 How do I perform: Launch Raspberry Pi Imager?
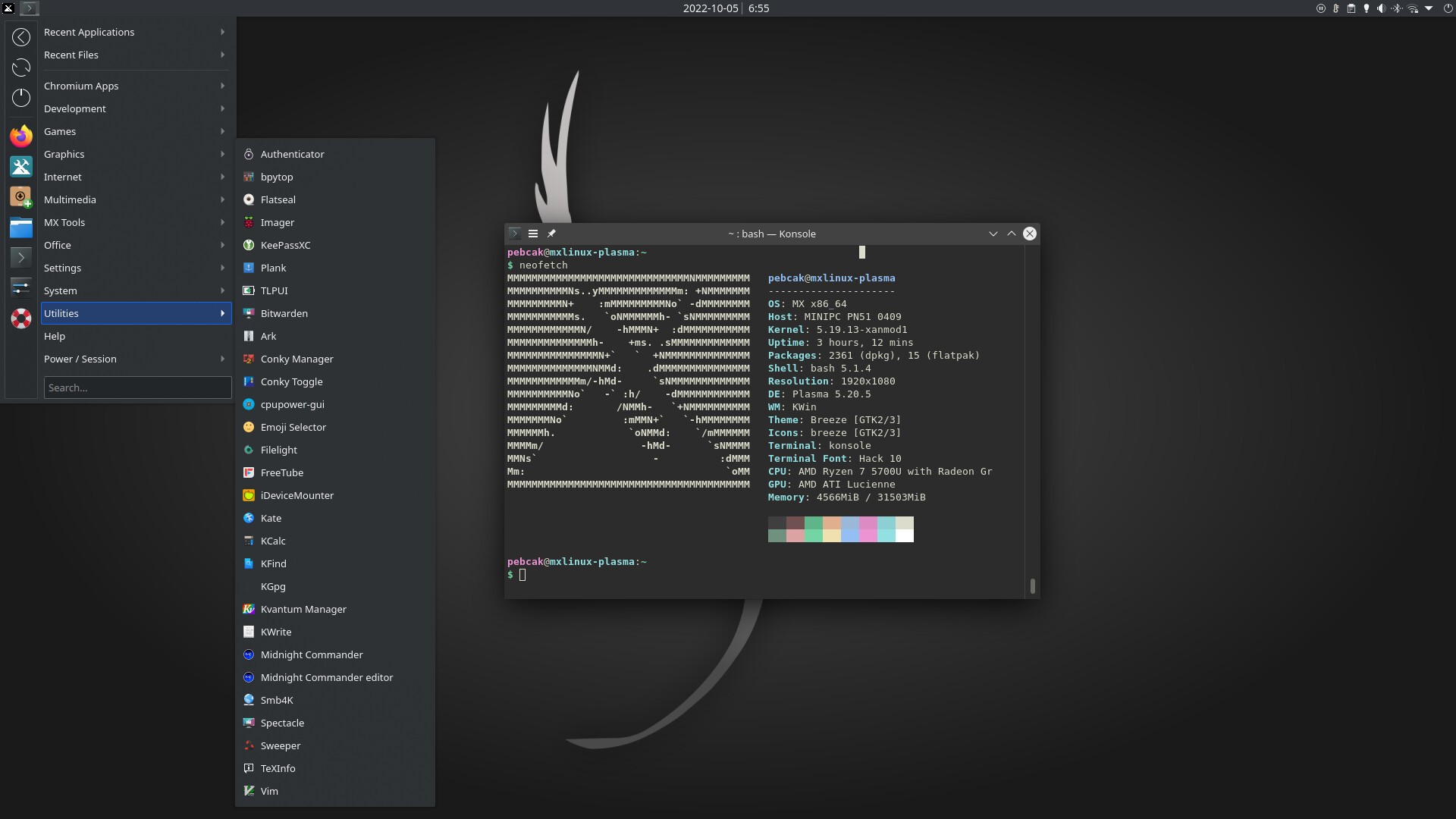[x=335, y=222]
